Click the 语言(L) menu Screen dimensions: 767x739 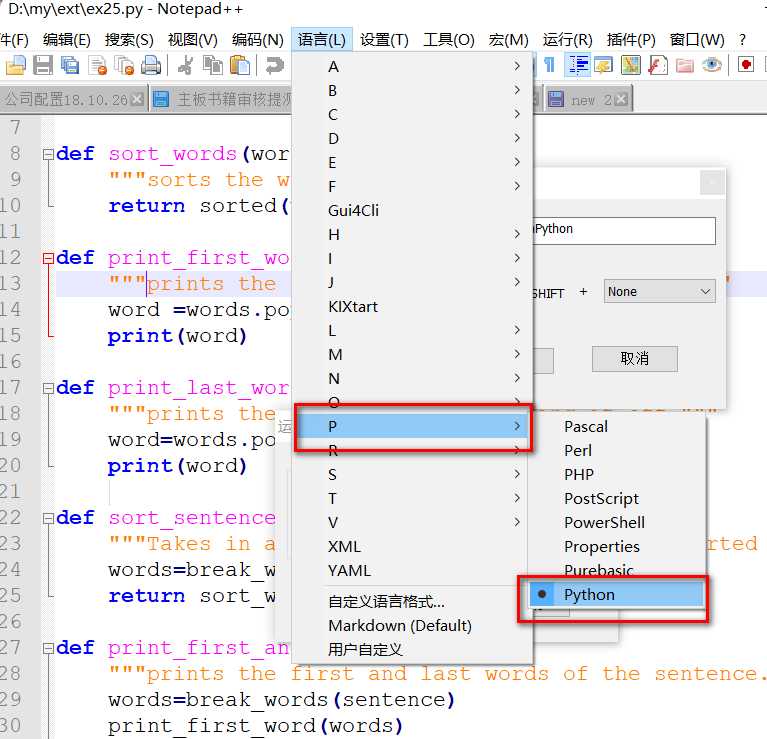click(x=321, y=40)
